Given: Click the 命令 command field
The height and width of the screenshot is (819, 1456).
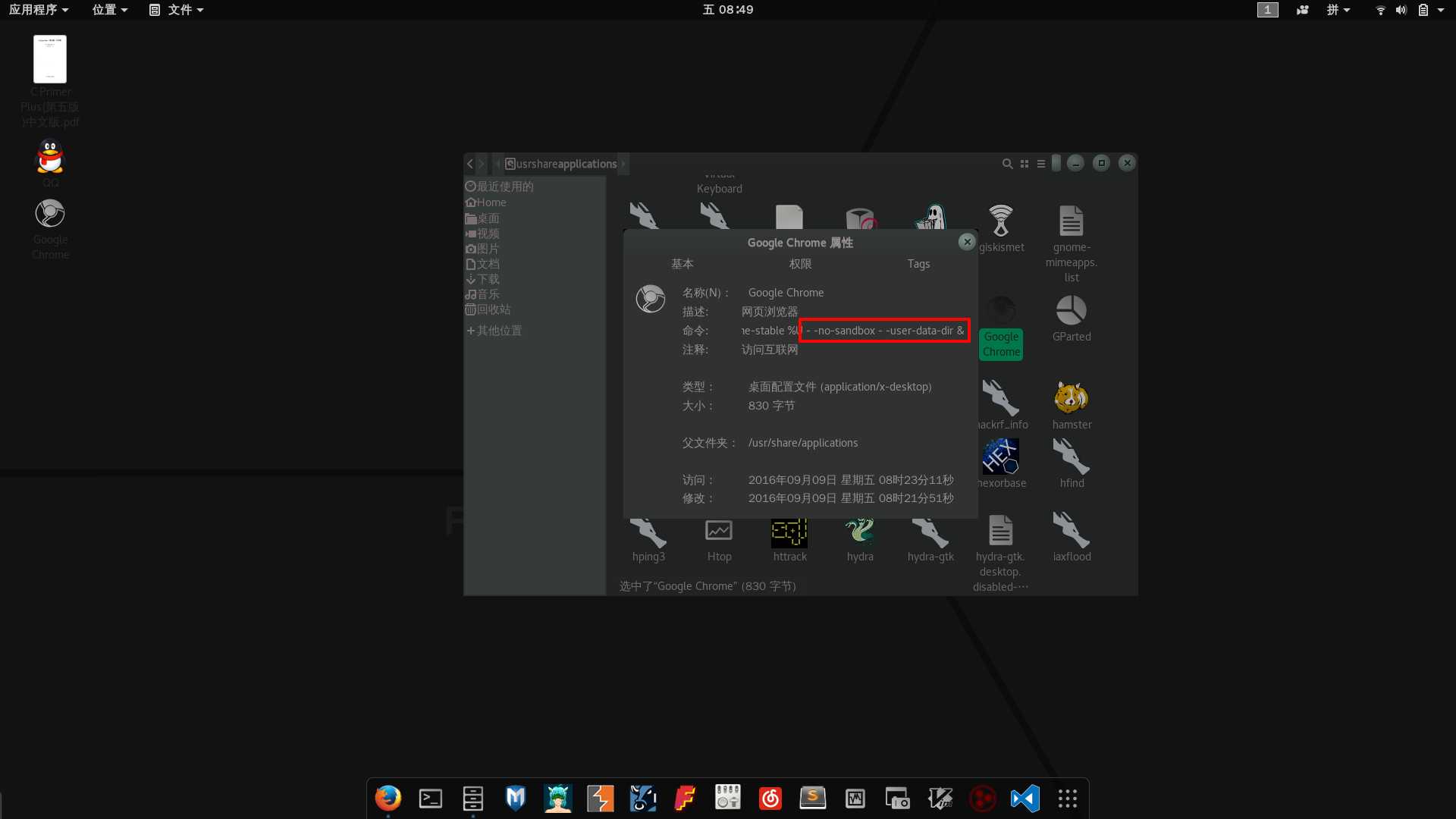Looking at the screenshot, I should pos(855,331).
